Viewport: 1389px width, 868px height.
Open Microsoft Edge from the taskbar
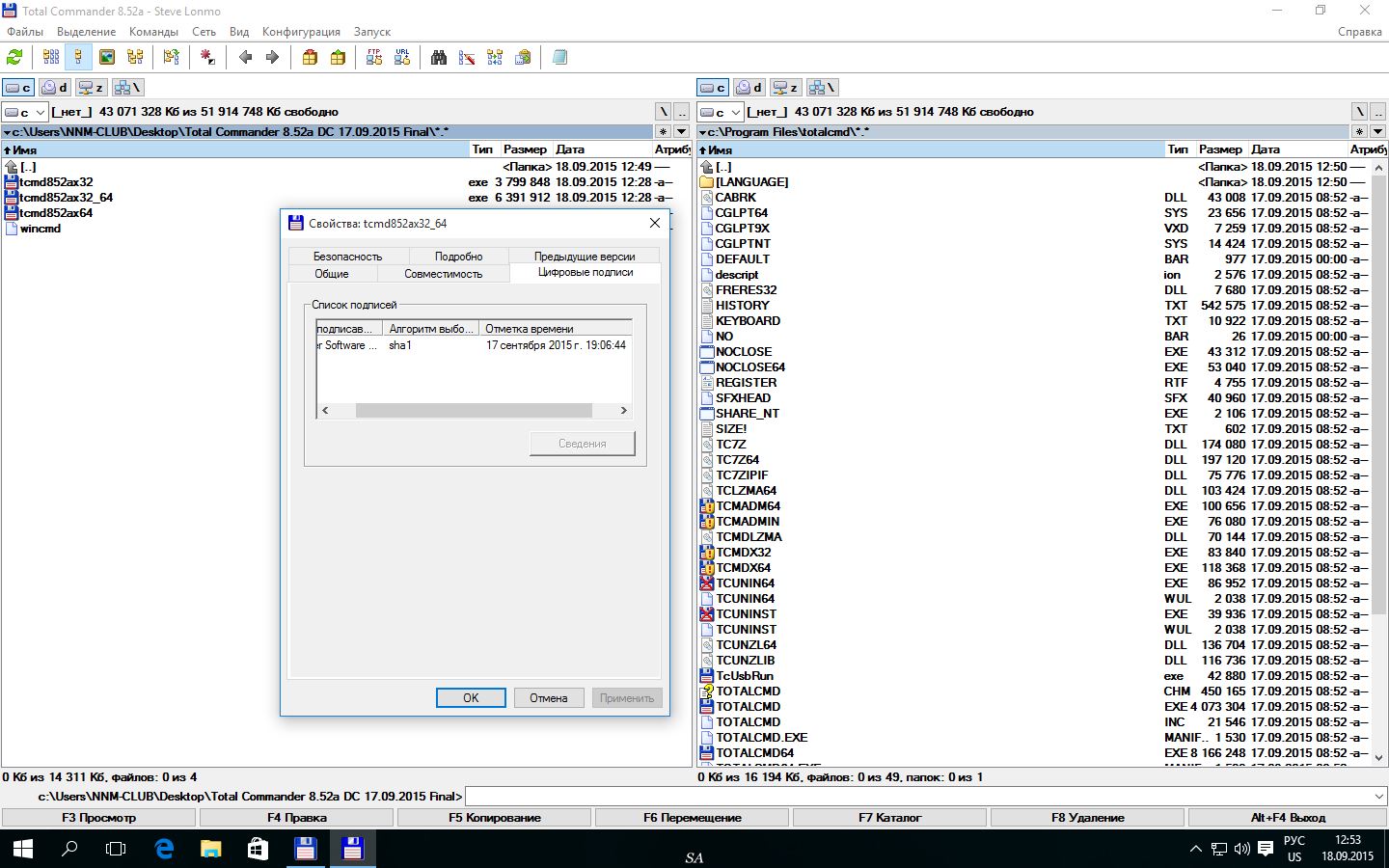tap(164, 849)
